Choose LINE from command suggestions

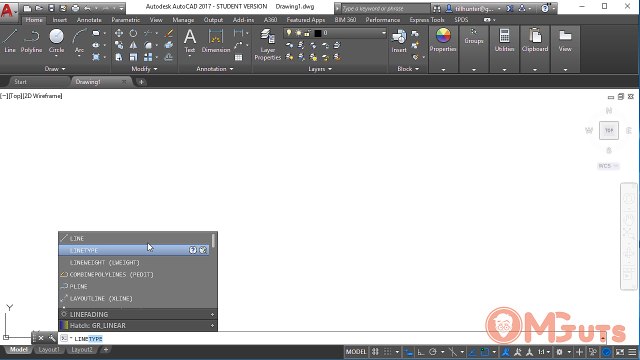tap(134, 238)
